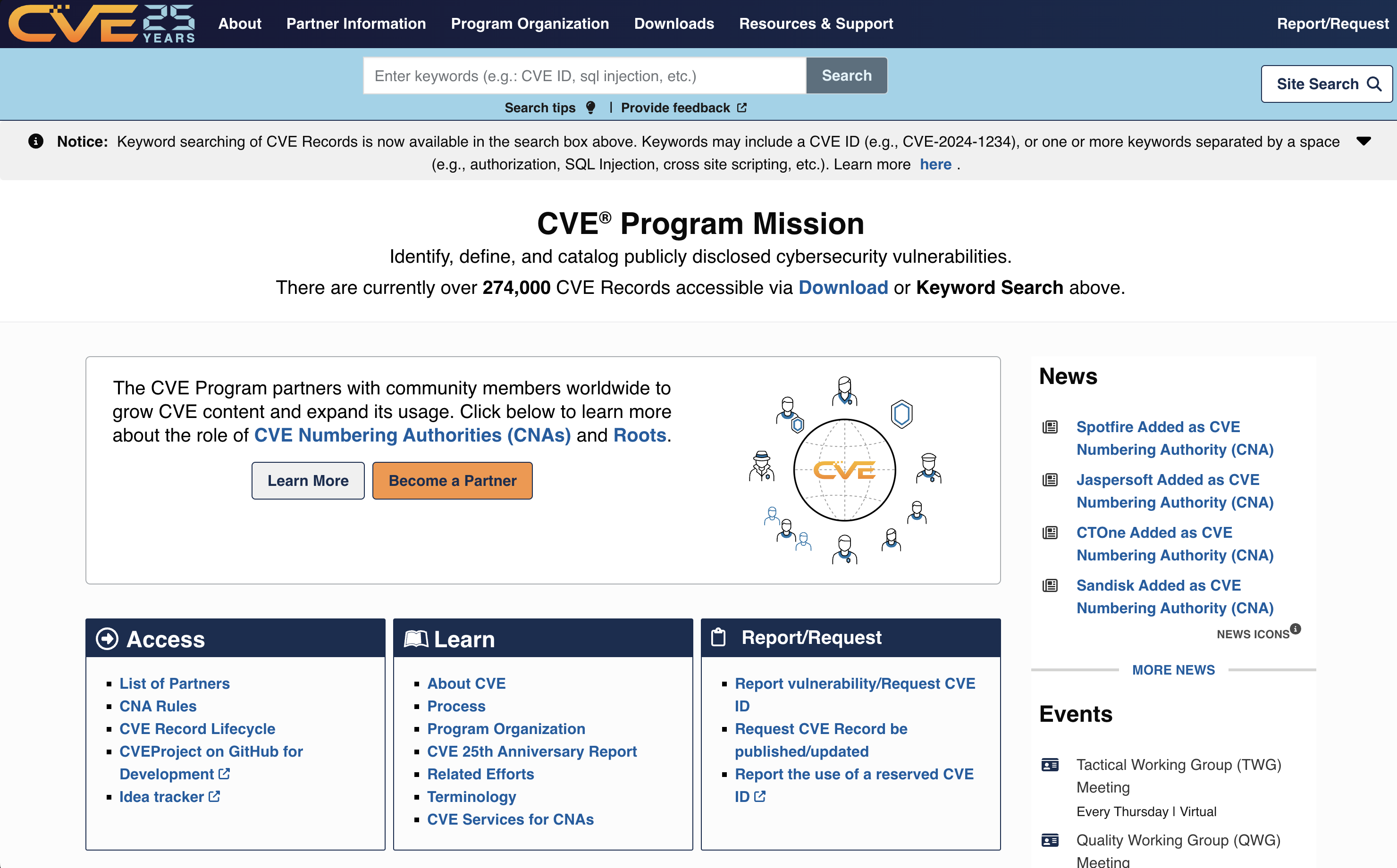Screen dimensions: 1397x868
Task: Open List of Partners link
Action: (175, 683)
